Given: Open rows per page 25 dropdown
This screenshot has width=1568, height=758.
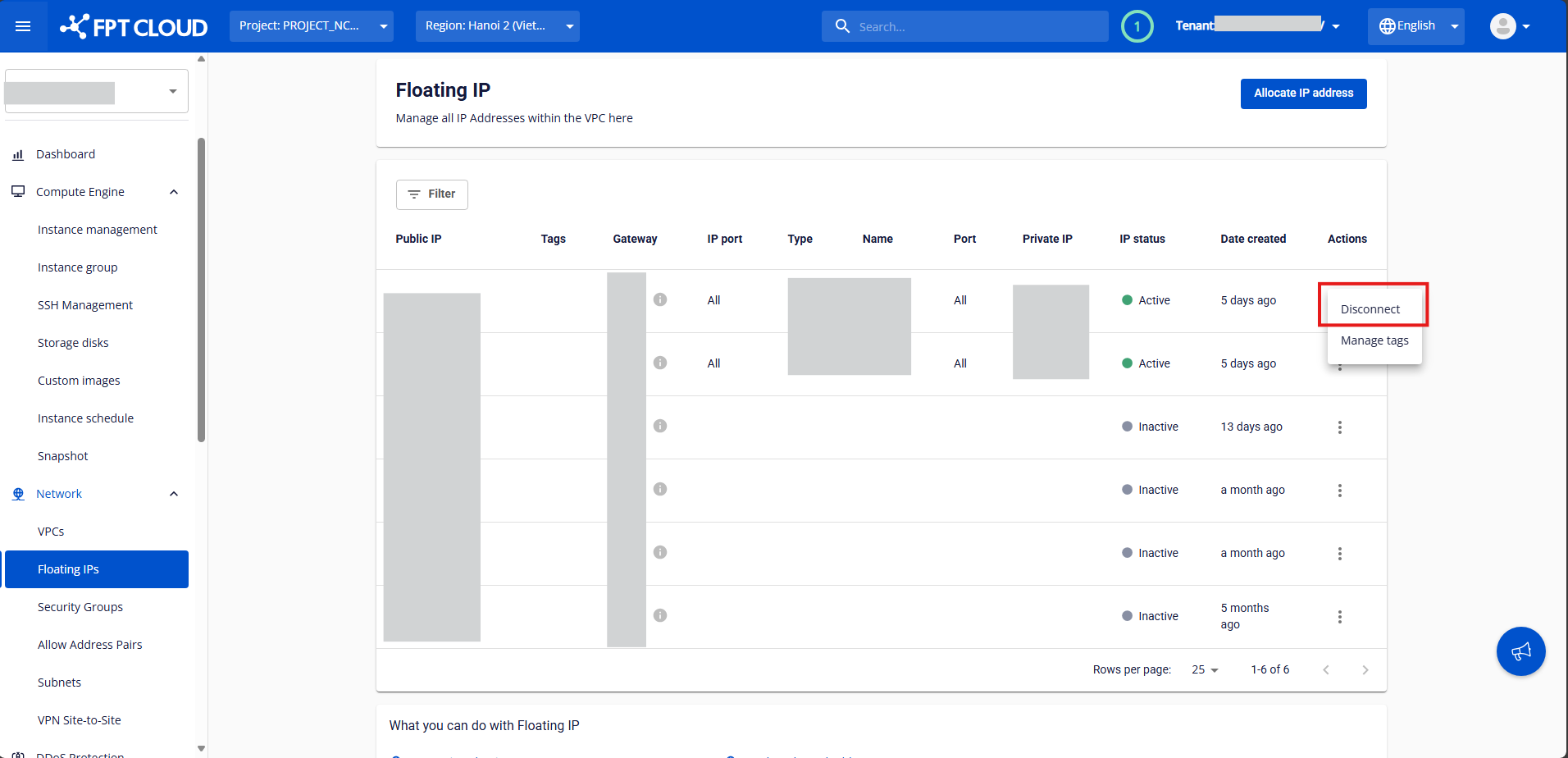Looking at the screenshot, I should click(1205, 670).
